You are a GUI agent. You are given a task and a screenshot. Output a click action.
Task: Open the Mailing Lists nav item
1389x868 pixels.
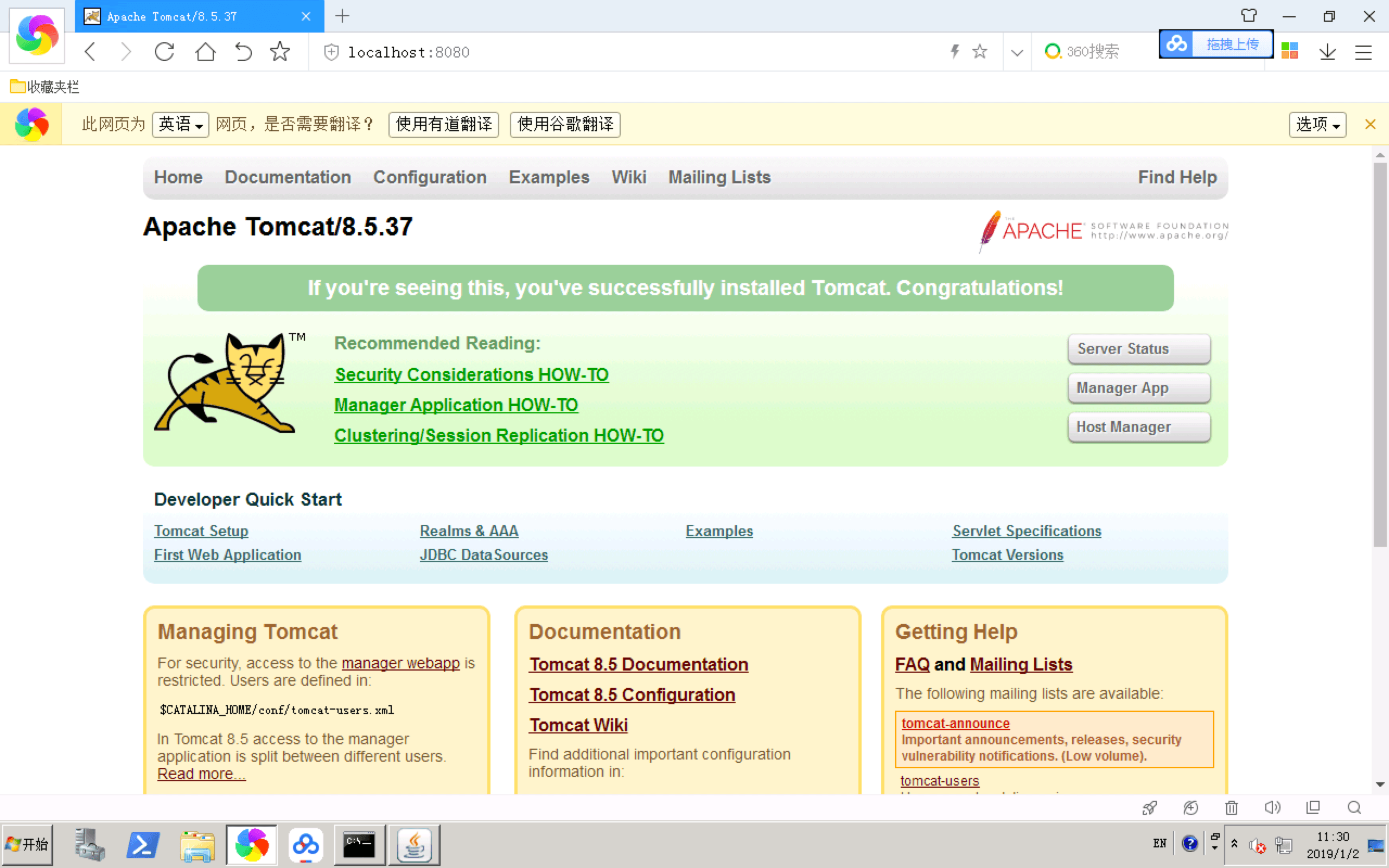coord(719,177)
